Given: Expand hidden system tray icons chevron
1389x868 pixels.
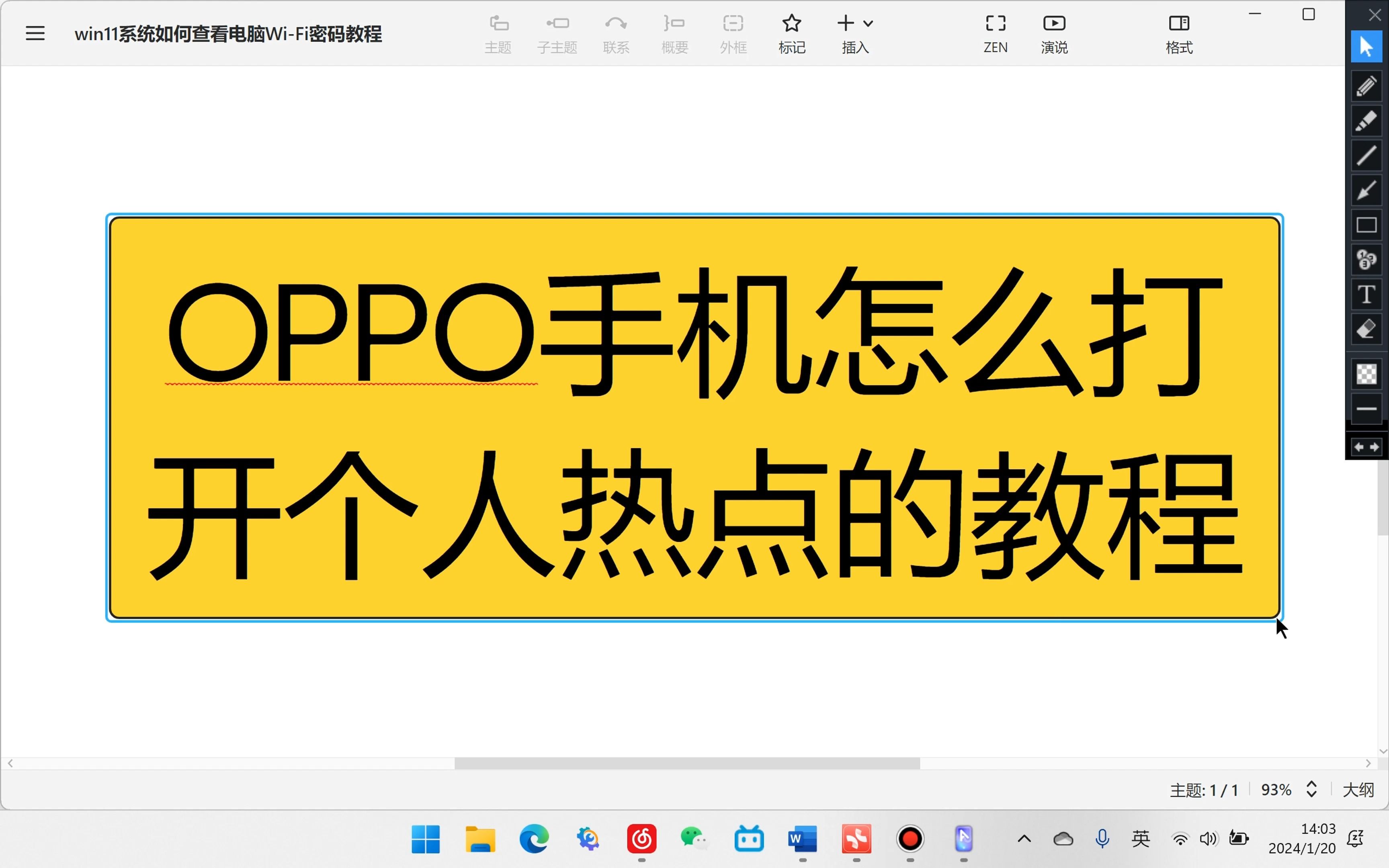Looking at the screenshot, I should pyautogui.click(x=1024, y=839).
